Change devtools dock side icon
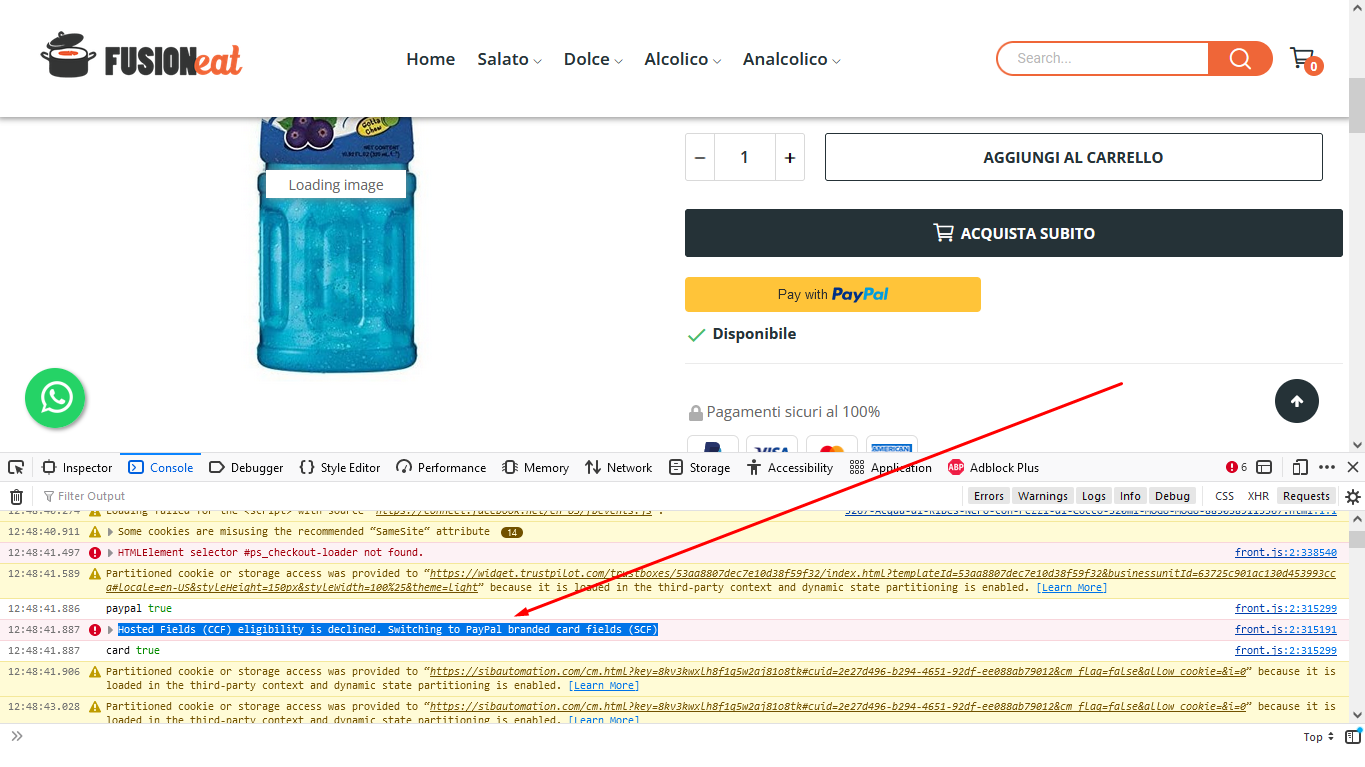 point(1264,467)
